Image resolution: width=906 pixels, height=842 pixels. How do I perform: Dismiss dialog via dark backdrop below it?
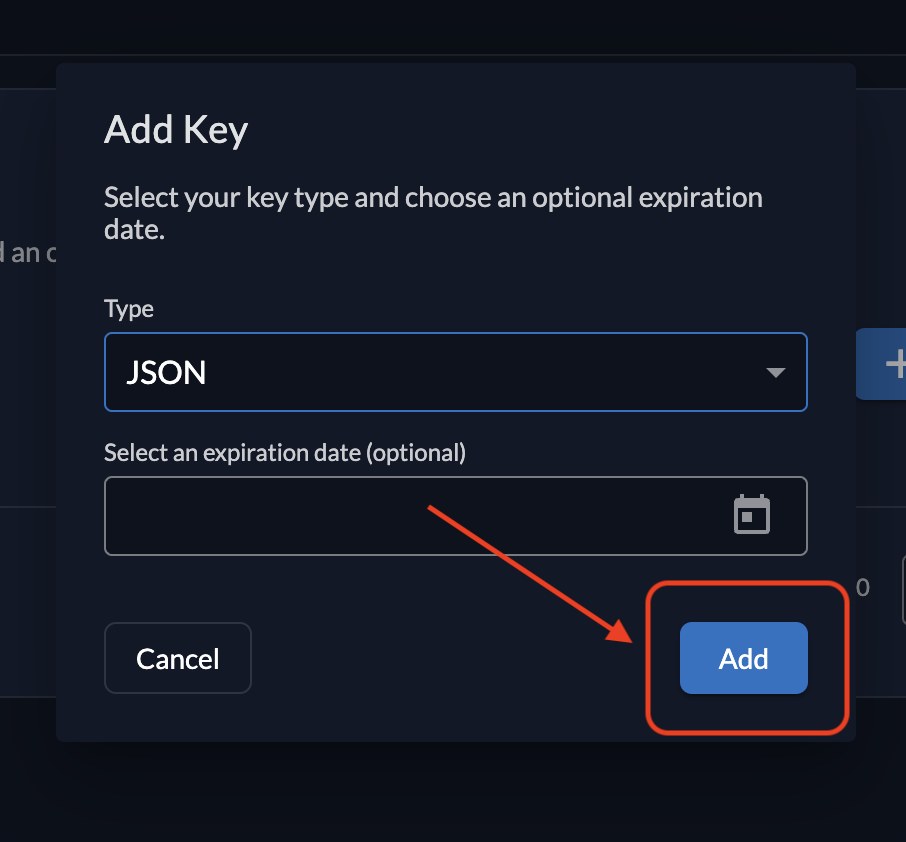click(x=450, y=795)
